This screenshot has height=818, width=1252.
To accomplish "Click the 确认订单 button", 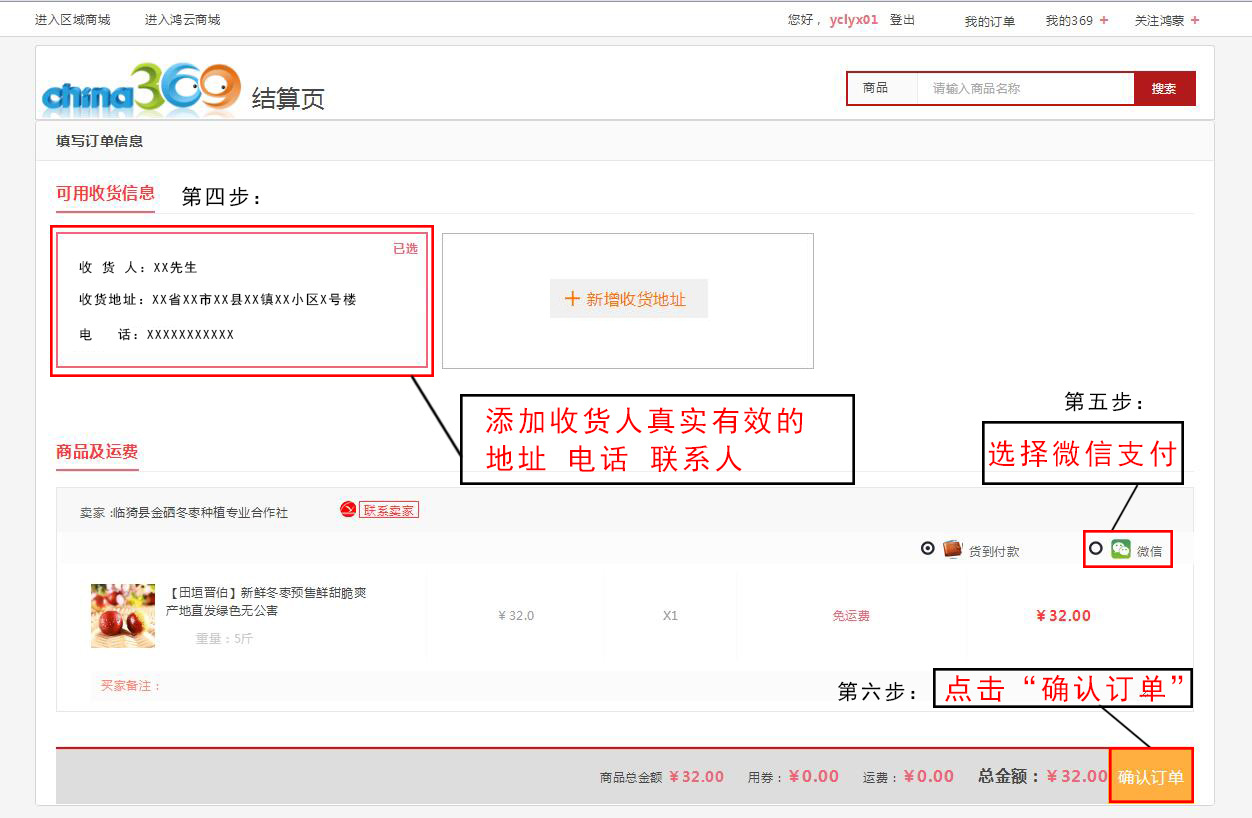I will (x=1151, y=776).
